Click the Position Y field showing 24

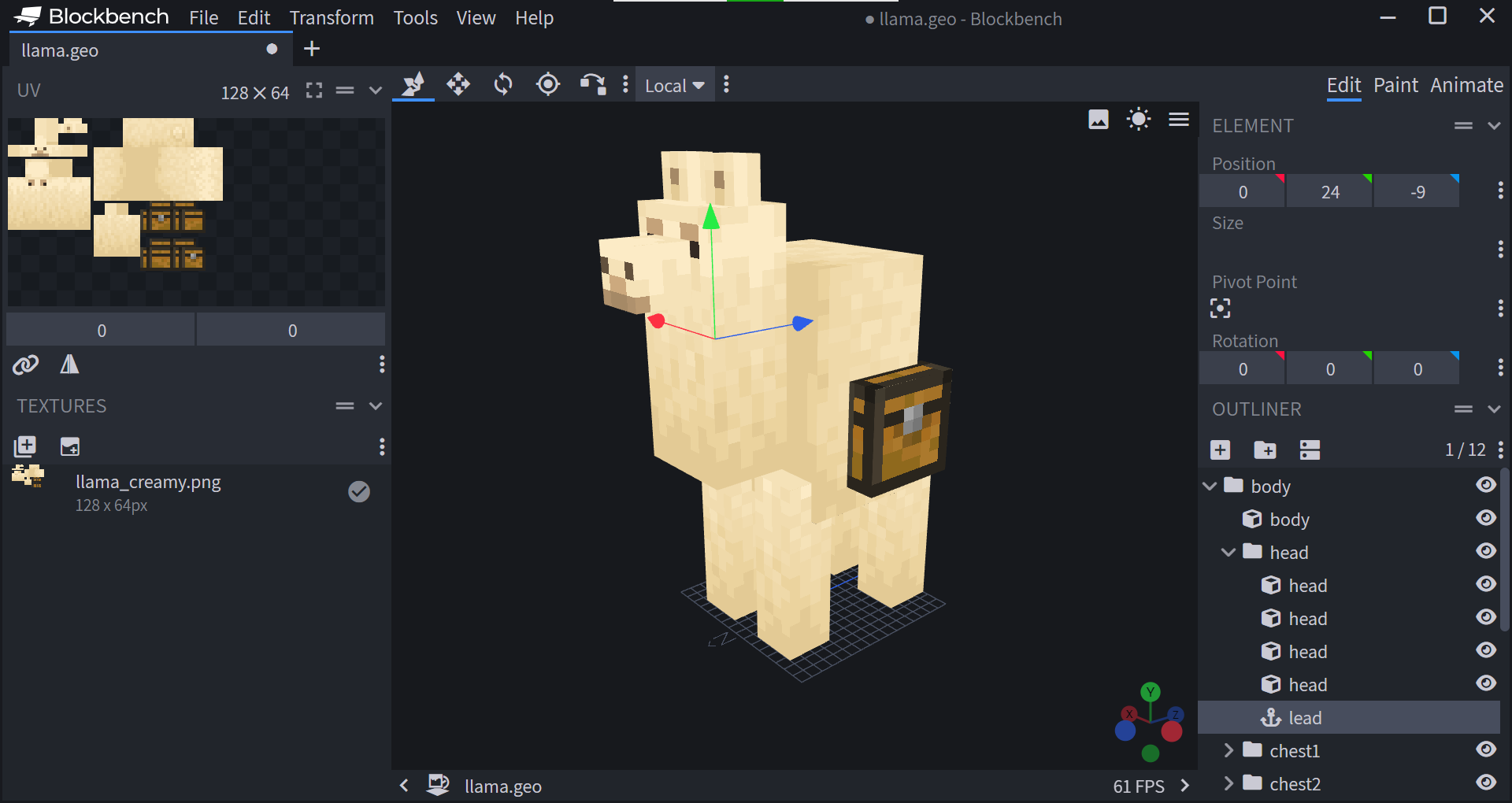(1329, 192)
